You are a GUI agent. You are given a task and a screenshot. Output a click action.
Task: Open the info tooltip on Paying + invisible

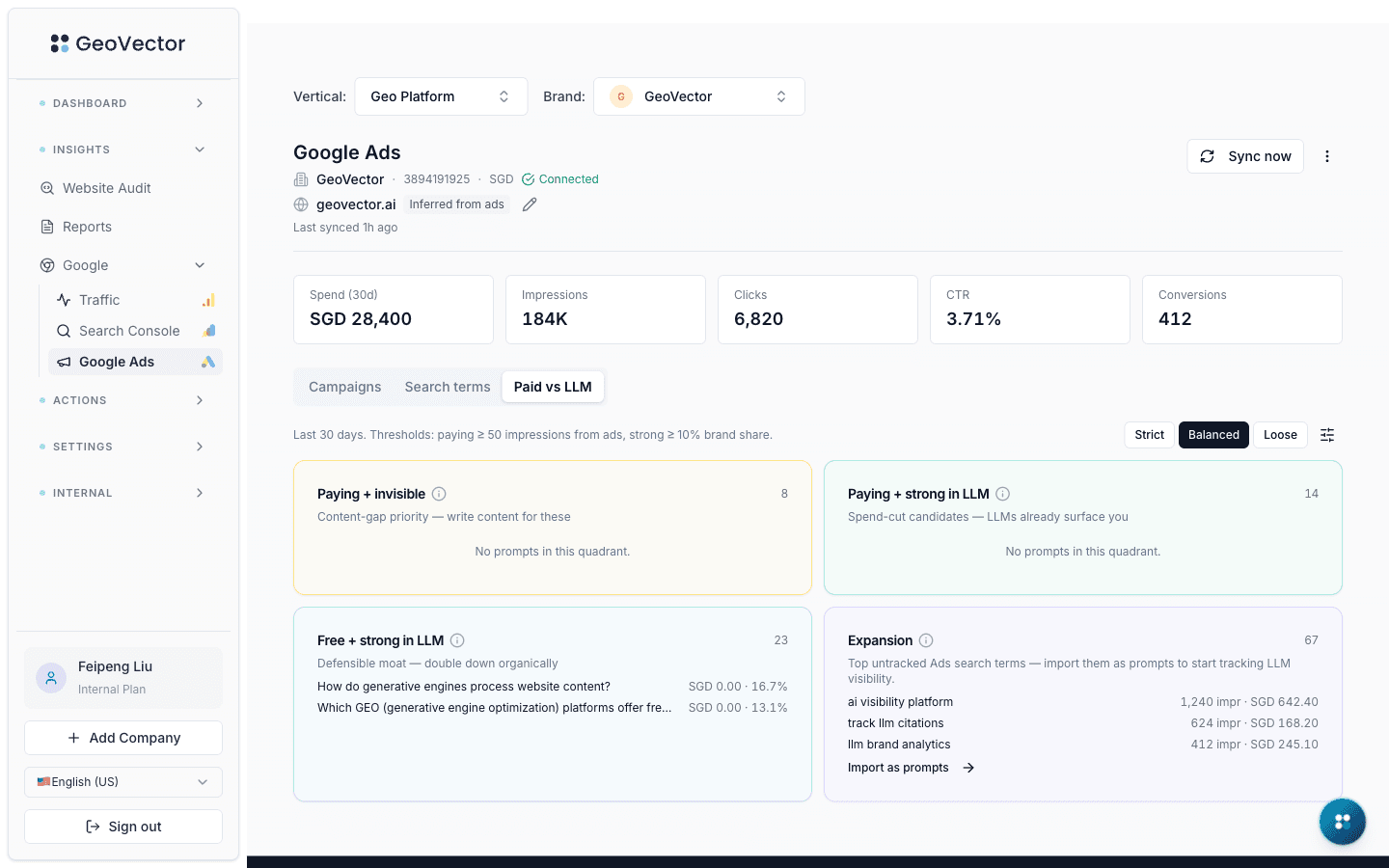[439, 493]
